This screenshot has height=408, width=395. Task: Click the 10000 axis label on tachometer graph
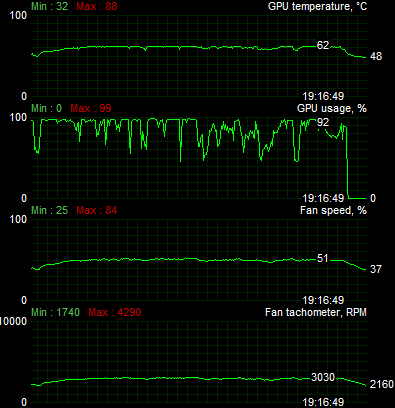tap(13, 321)
